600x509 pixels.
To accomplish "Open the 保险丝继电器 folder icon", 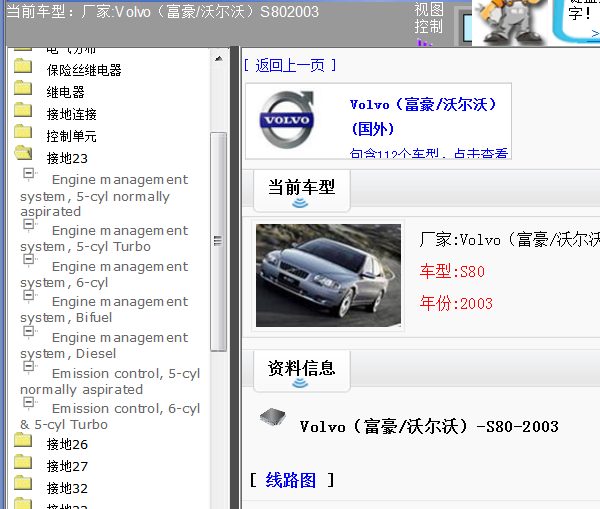I will [x=23, y=66].
